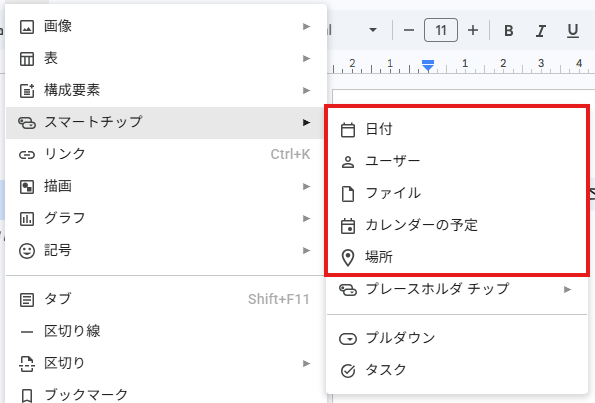Toggle bold formatting in toolbar
This screenshot has width=595, height=403.
[508, 30]
